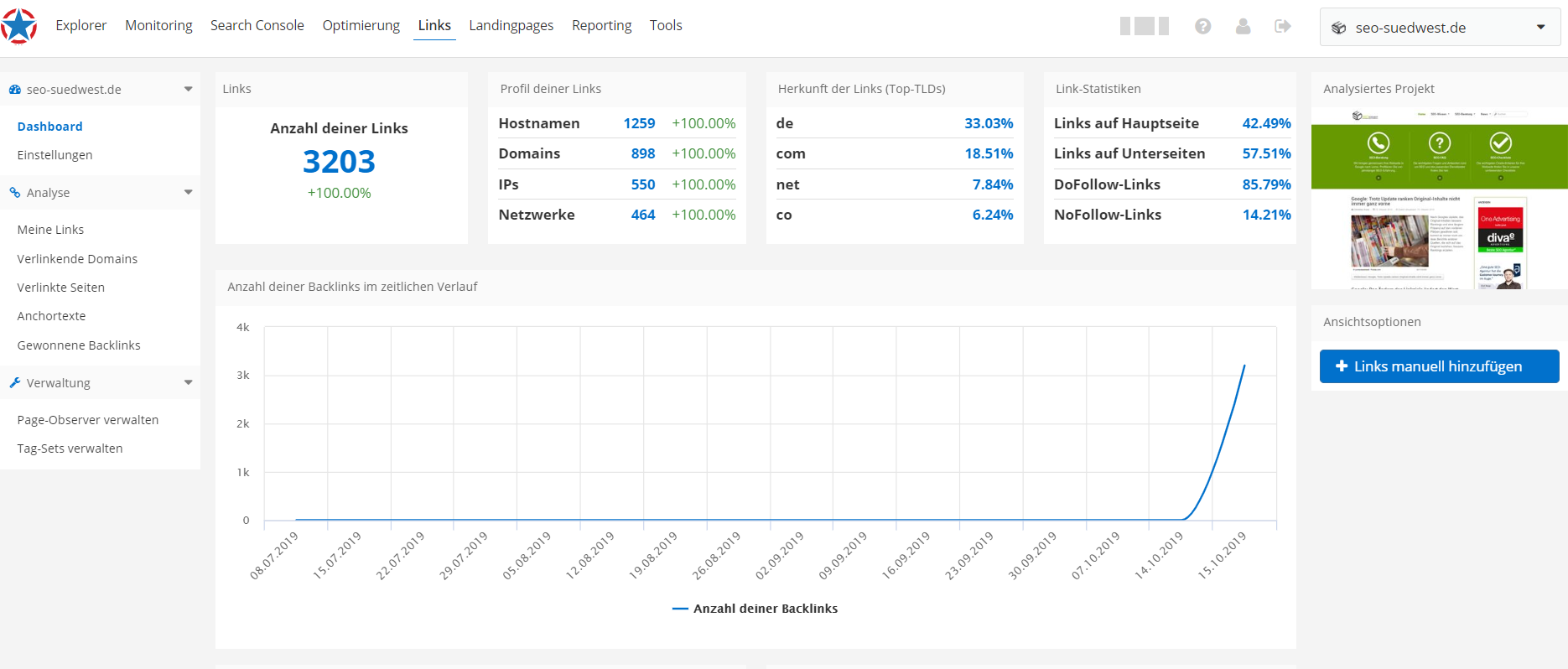The height and width of the screenshot is (669, 1568).
Task: Open the user account icon
Action: coord(1243,27)
